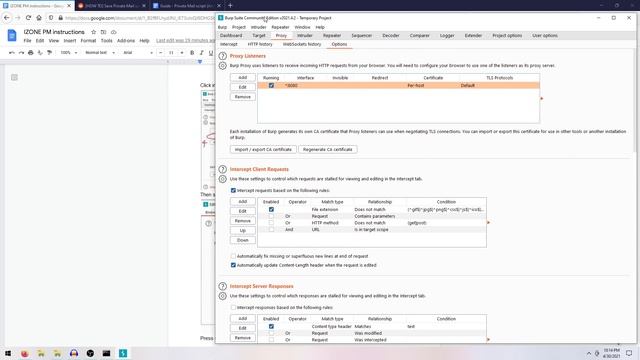Open Arial font dropdown
Viewport: 640px width, 360px height.
coord(138,53)
